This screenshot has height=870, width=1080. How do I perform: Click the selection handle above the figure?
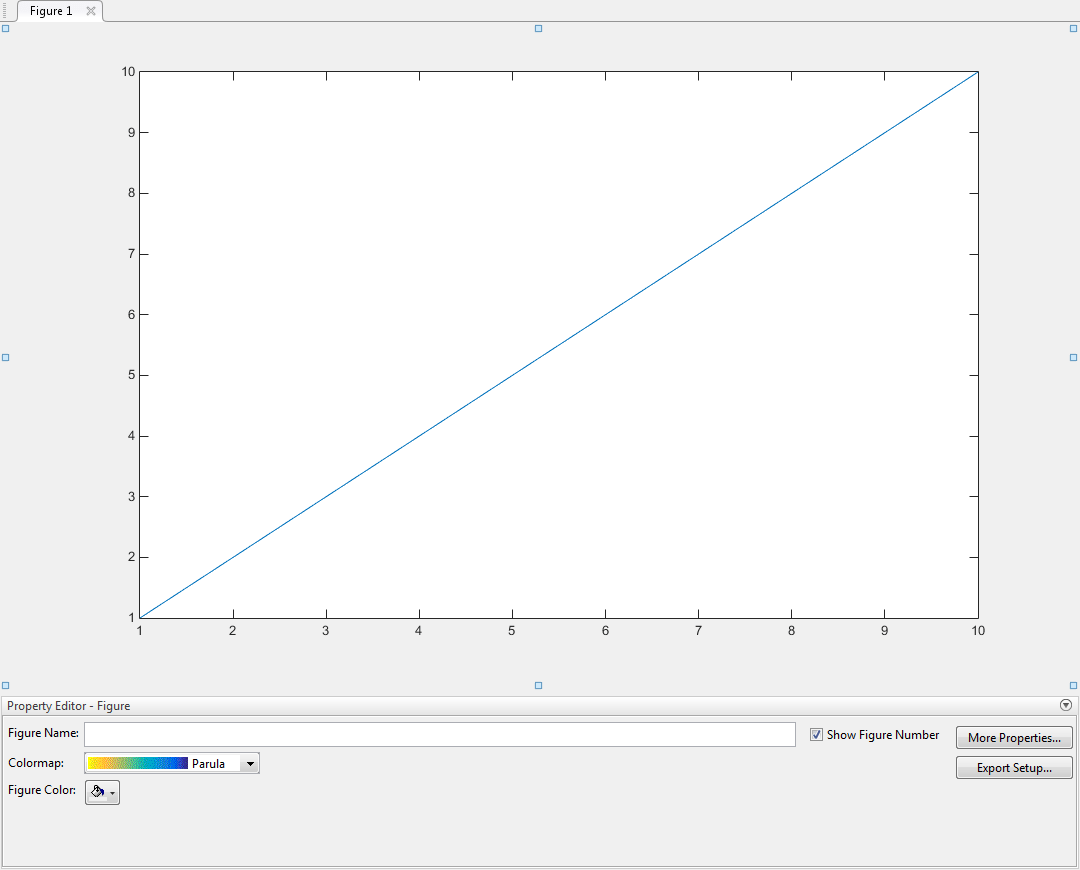pos(537,29)
